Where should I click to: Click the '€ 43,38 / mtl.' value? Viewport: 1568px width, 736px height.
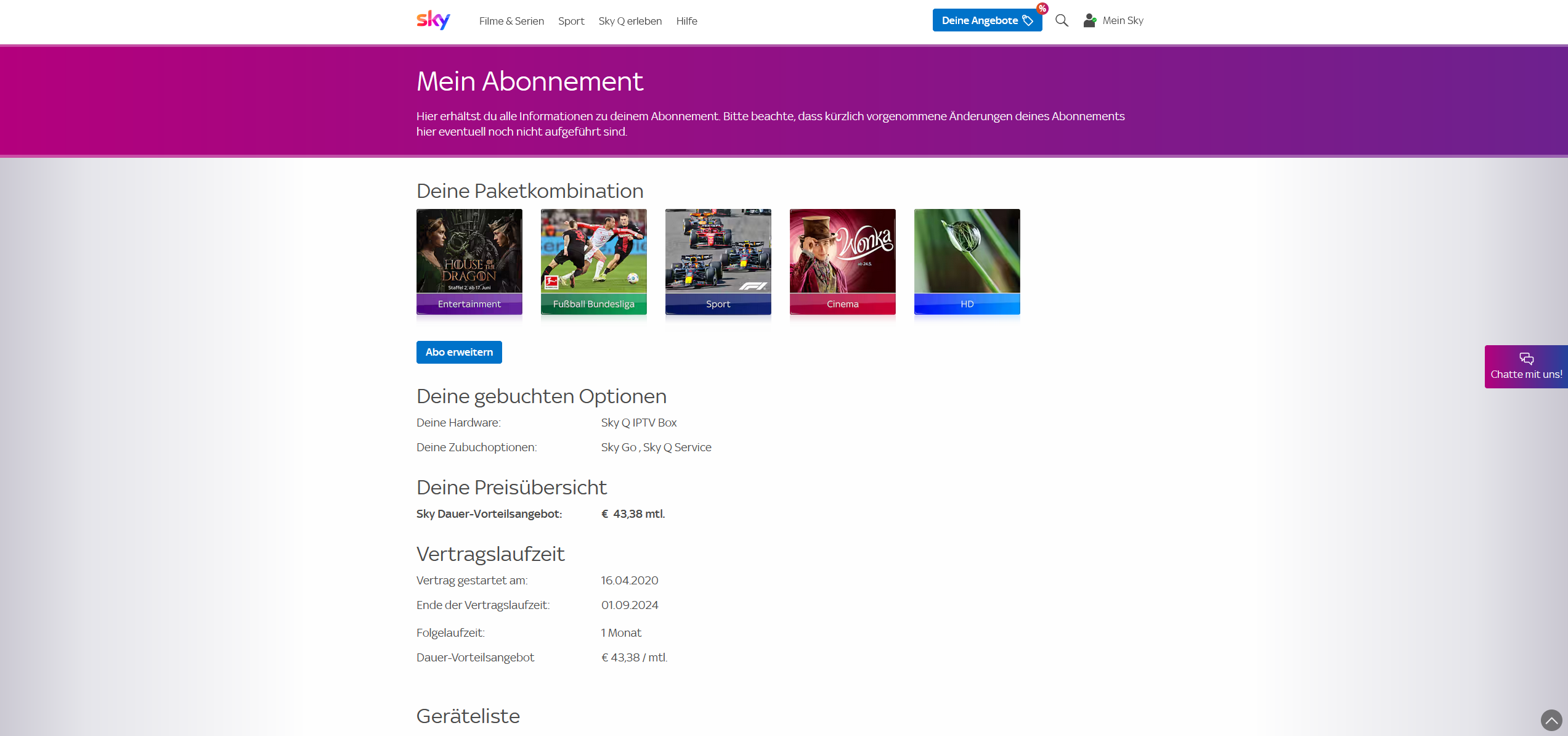[x=635, y=658]
